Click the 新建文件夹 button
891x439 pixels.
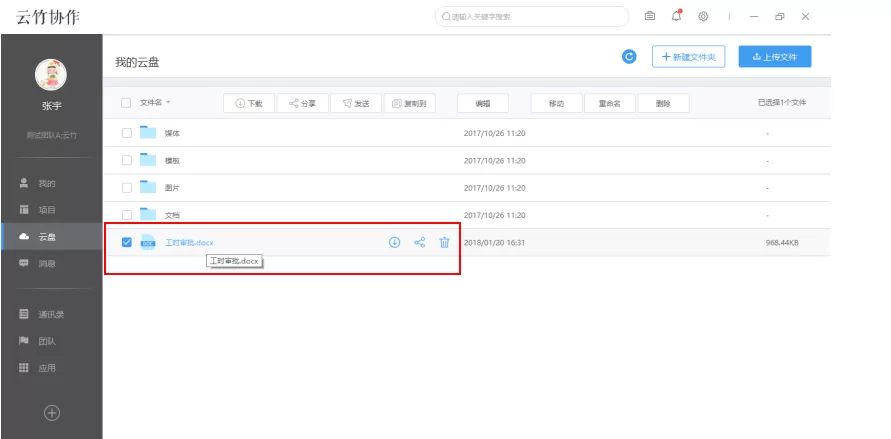tap(689, 57)
